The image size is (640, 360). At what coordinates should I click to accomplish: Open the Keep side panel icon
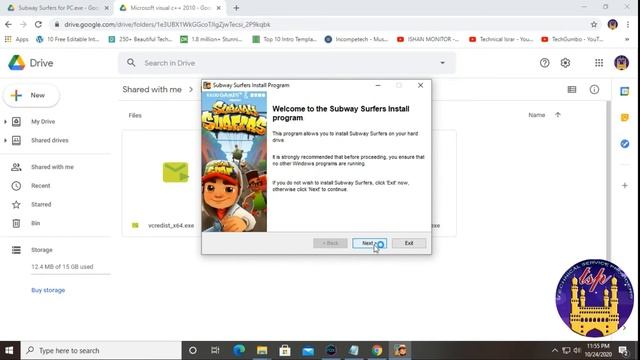pyautogui.click(x=624, y=118)
